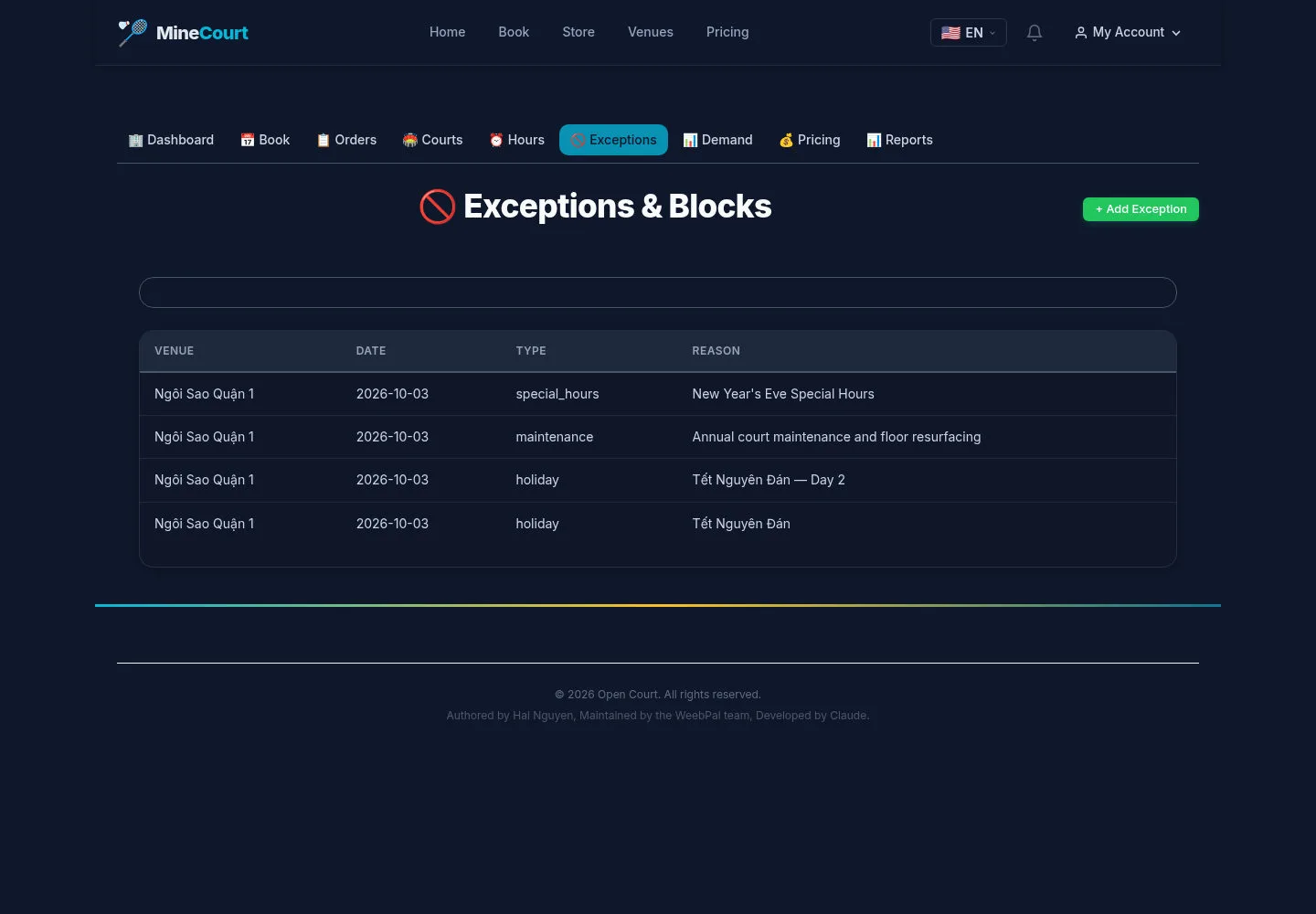Go to Home in top navigation

[448, 32]
